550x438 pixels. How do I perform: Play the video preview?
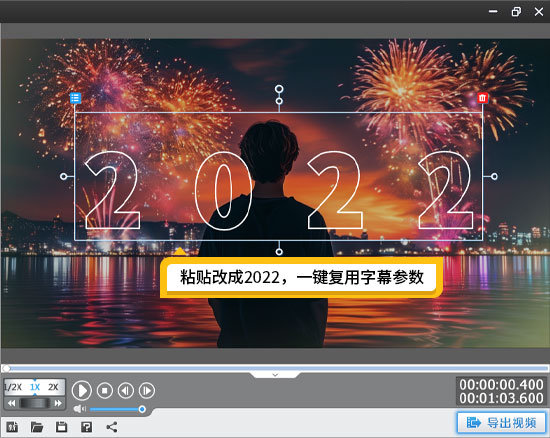pyautogui.click(x=82, y=390)
